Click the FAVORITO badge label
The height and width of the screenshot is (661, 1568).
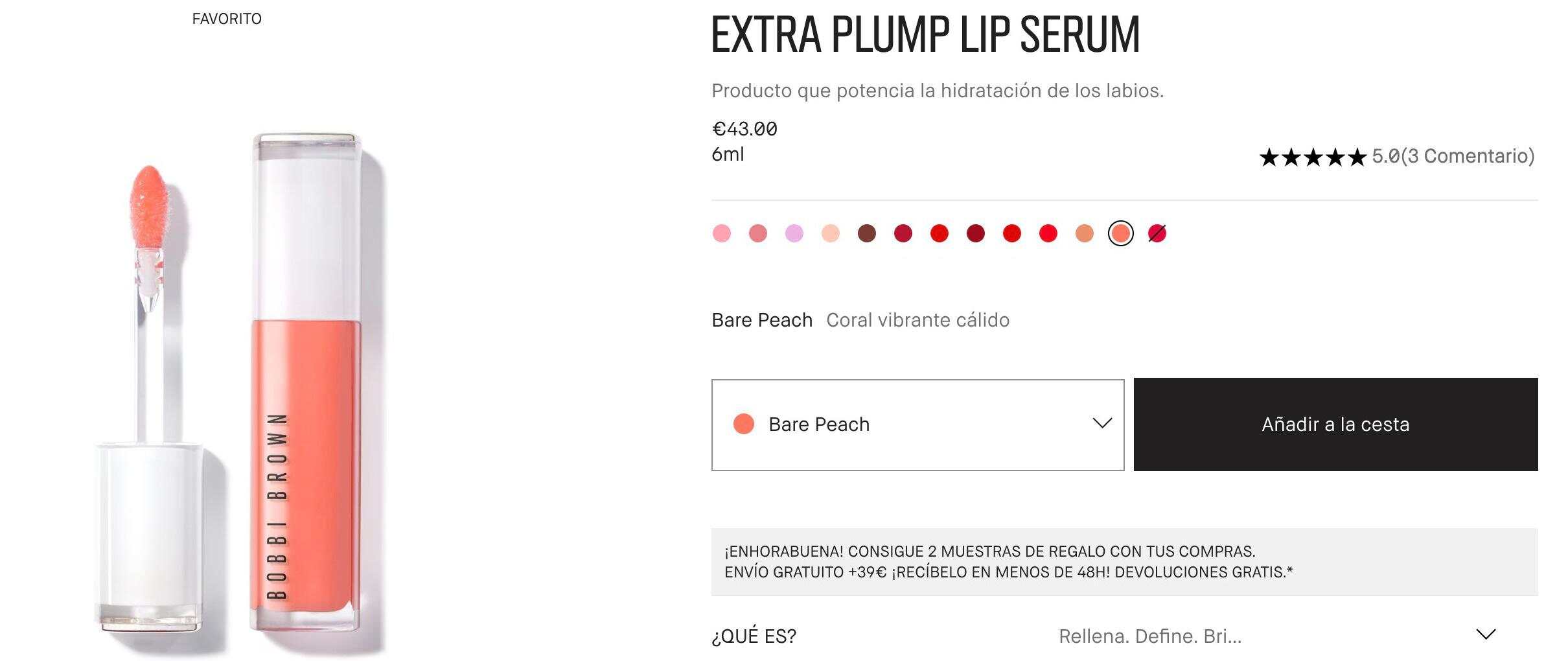pyautogui.click(x=227, y=19)
